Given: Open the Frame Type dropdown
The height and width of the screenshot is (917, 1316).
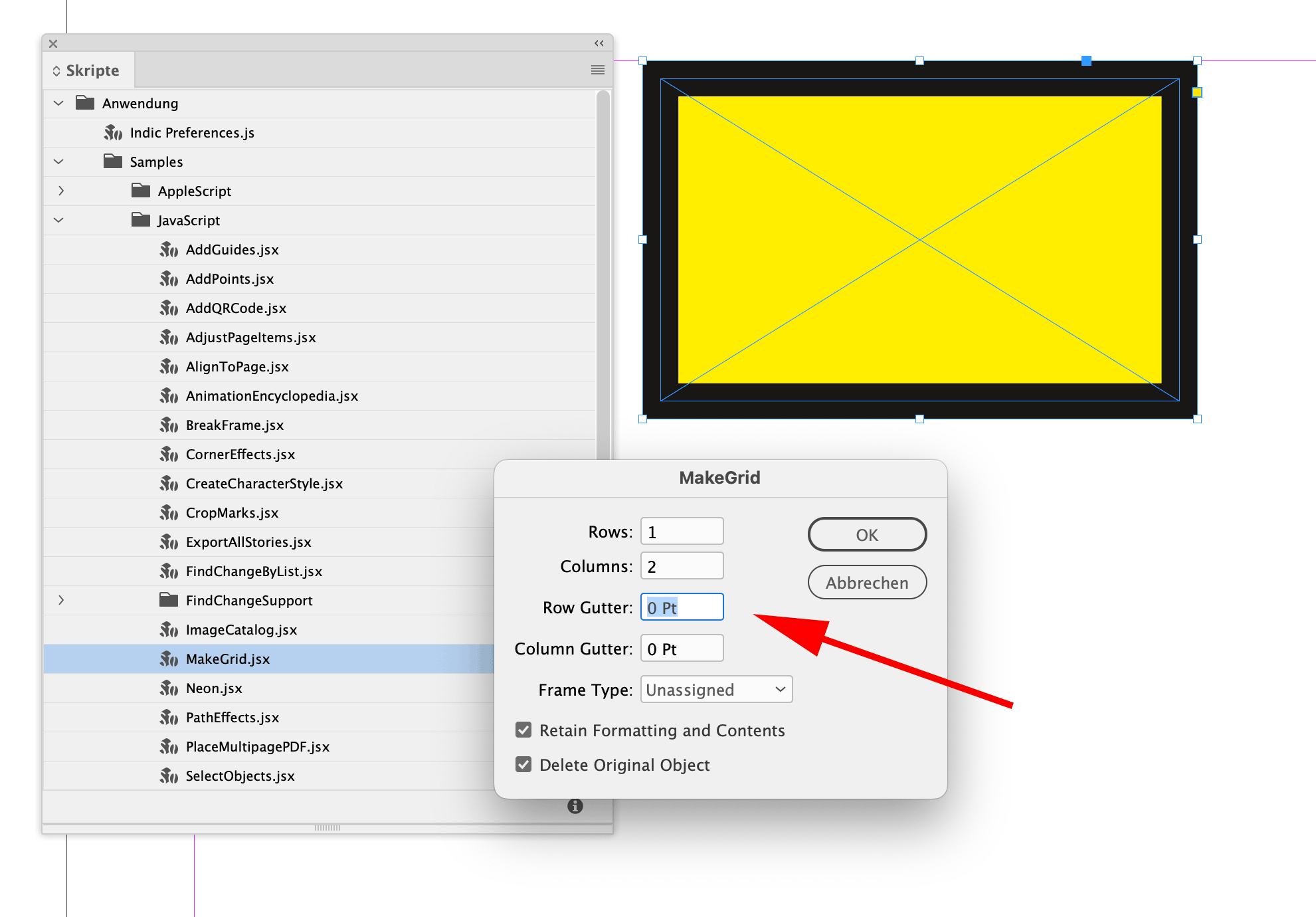Looking at the screenshot, I should point(716,690).
